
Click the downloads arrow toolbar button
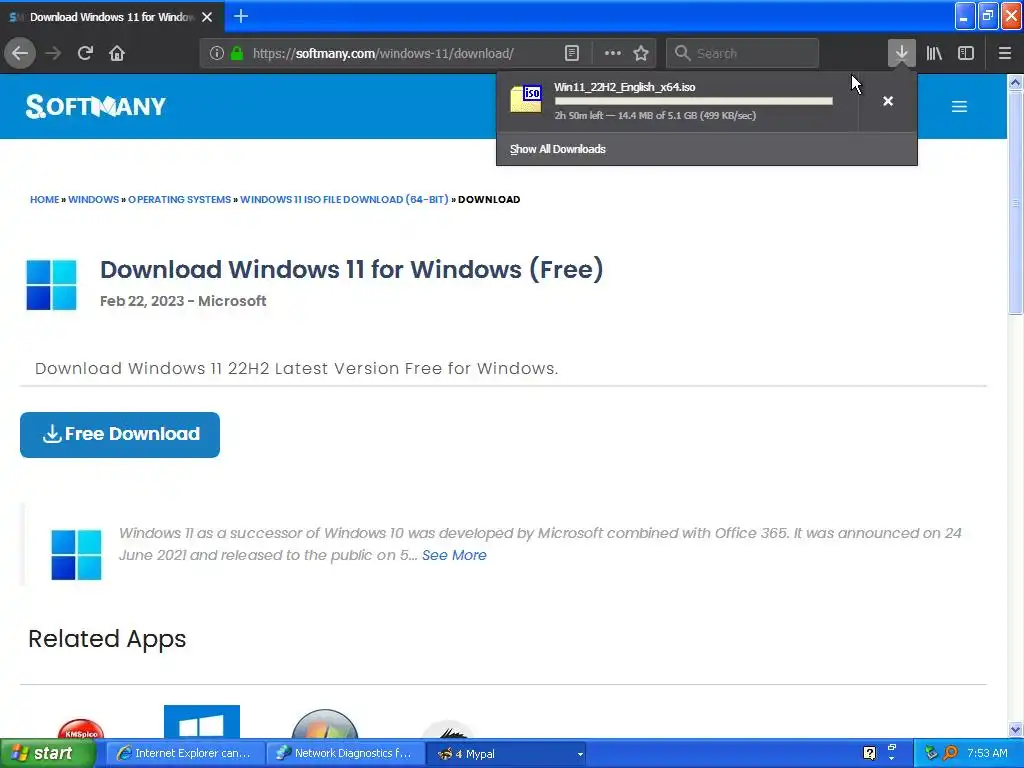[x=901, y=53]
